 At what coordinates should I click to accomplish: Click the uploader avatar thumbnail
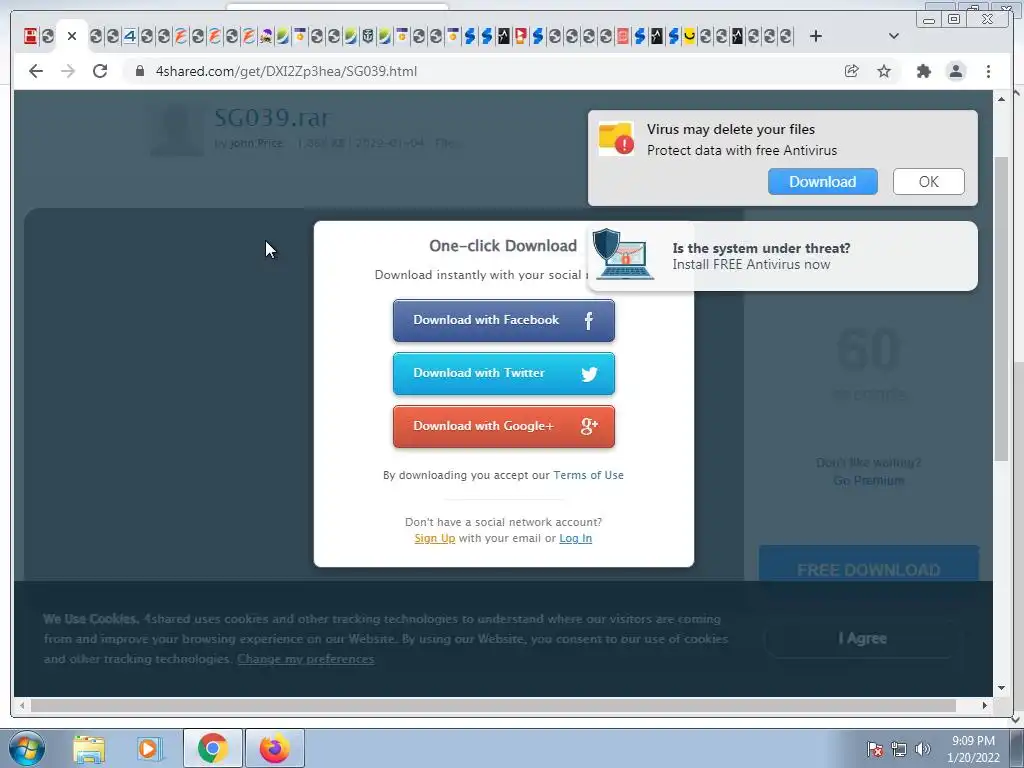click(x=177, y=131)
